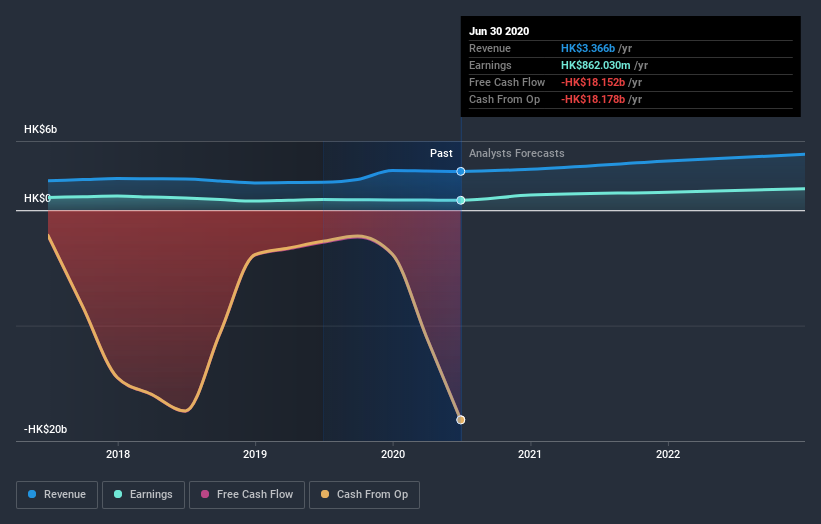
Task: Toggle the Earnings legend button
Action: tap(143, 495)
